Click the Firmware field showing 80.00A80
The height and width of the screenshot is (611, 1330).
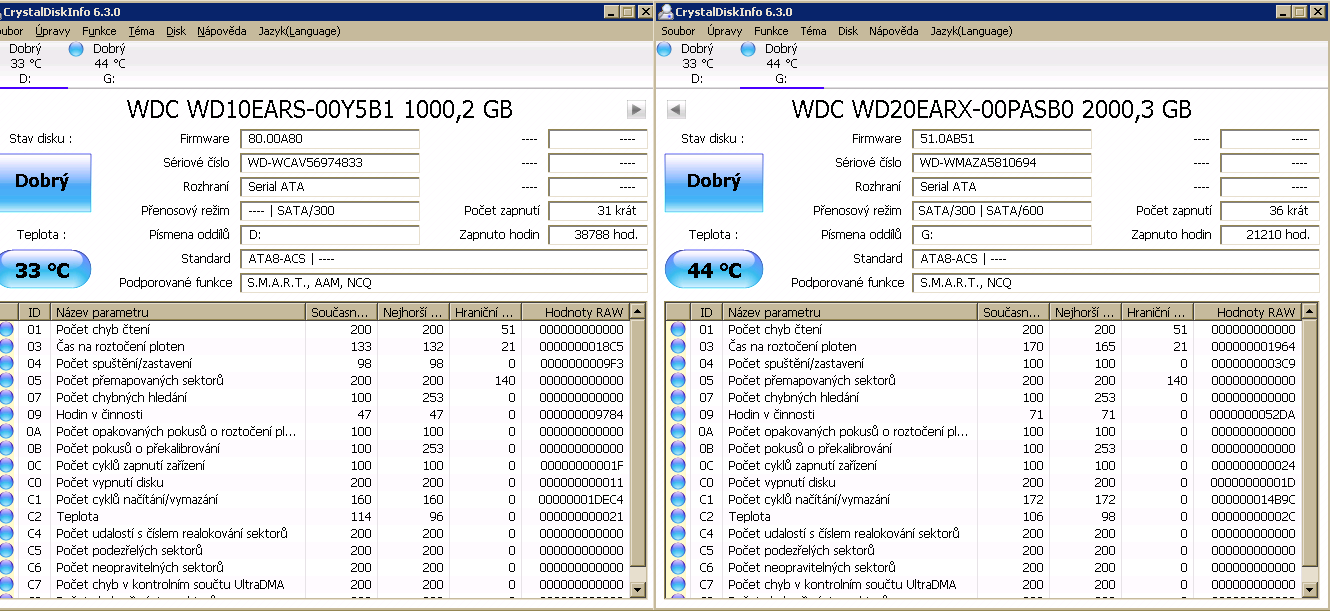pyautogui.click(x=330, y=139)
